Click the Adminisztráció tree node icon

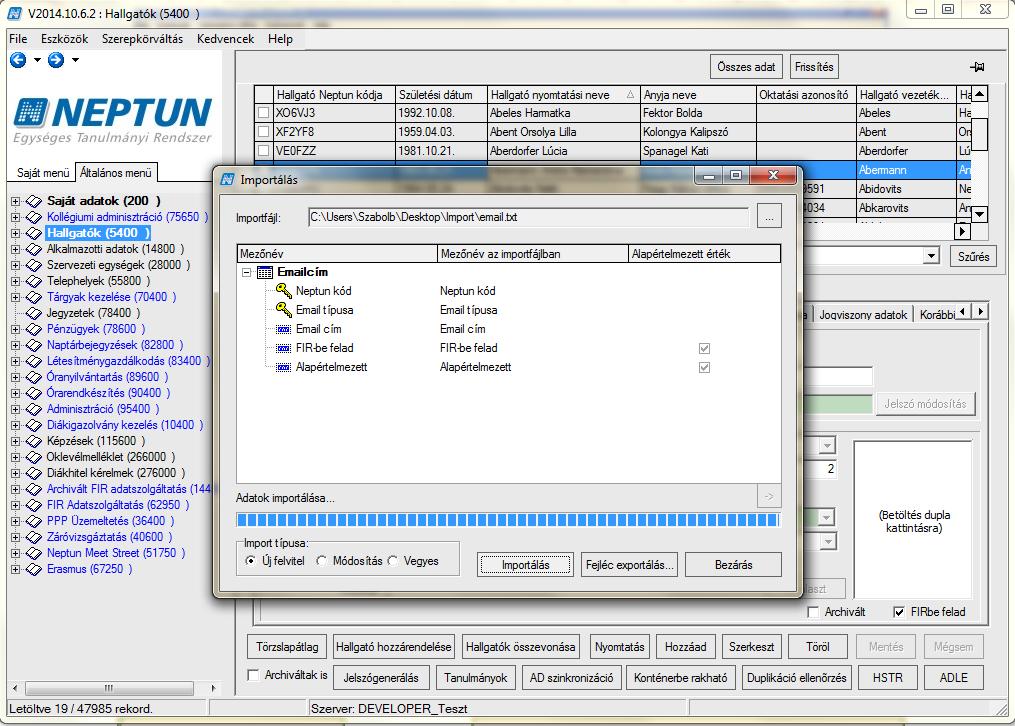tap(34, 410)
